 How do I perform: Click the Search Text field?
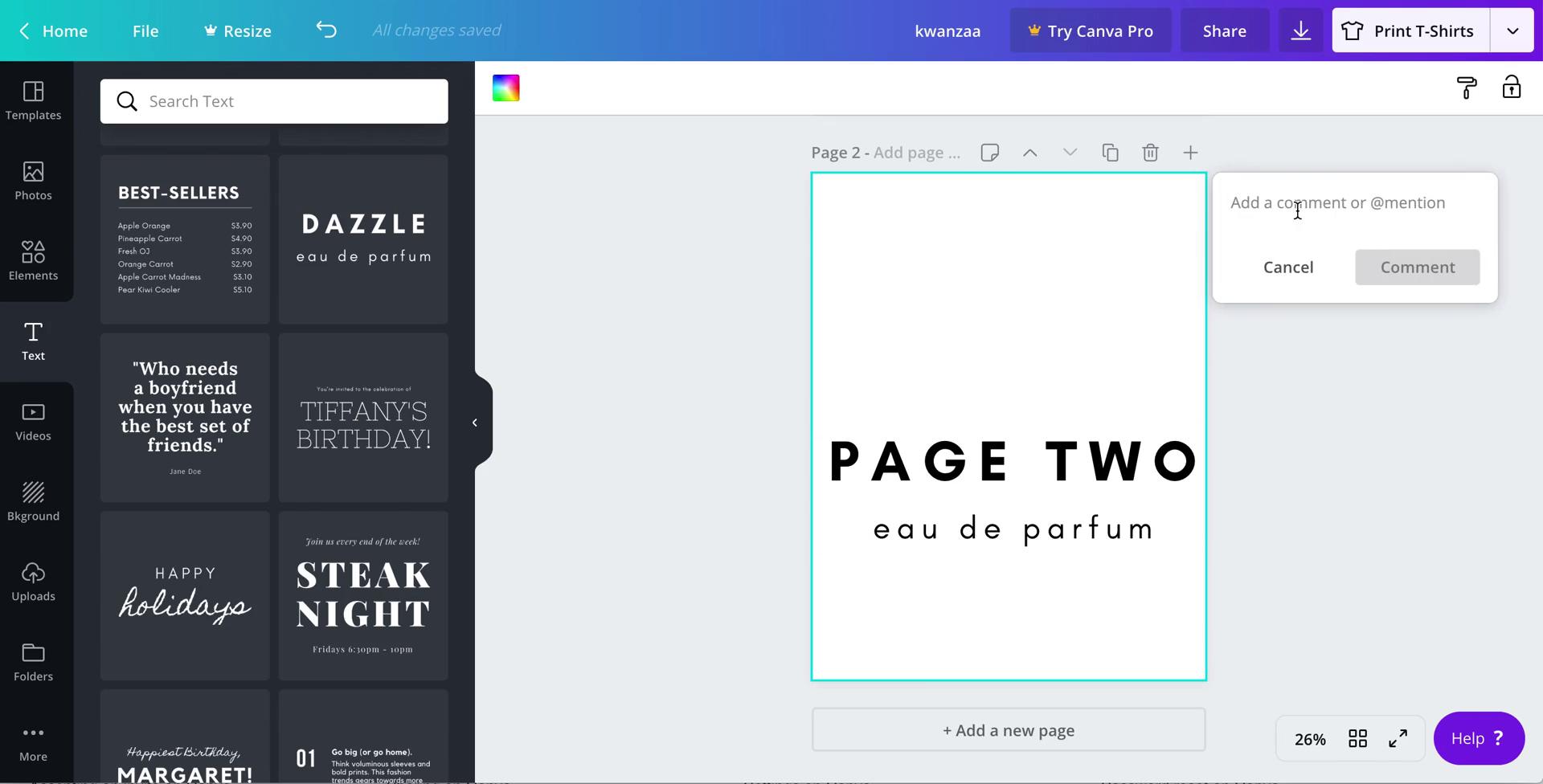click(x=274, y=101)
